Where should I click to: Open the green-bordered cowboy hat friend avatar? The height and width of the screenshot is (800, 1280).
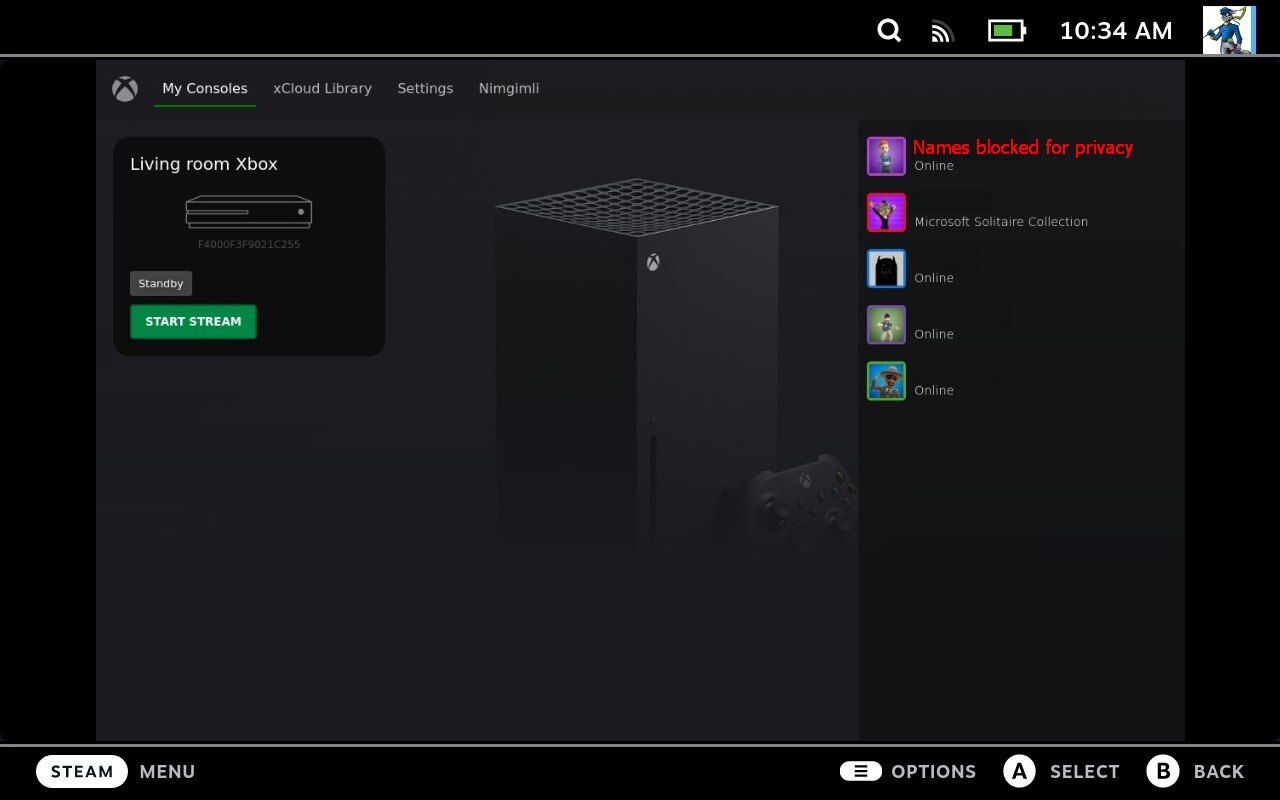[886, 381]
